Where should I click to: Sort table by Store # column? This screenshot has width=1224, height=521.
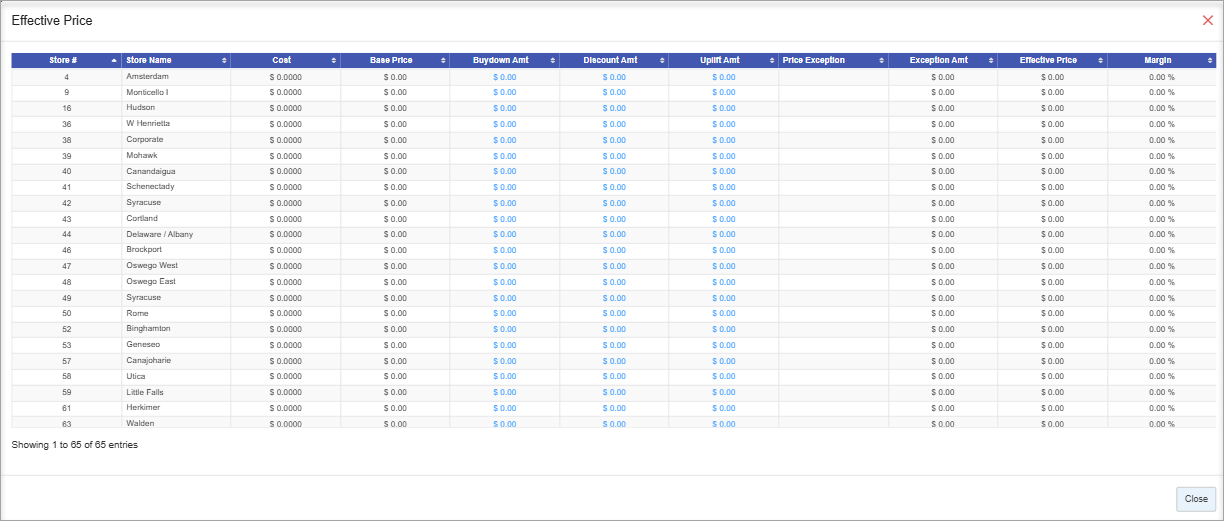pyautogui.click(x=66, y=61)
